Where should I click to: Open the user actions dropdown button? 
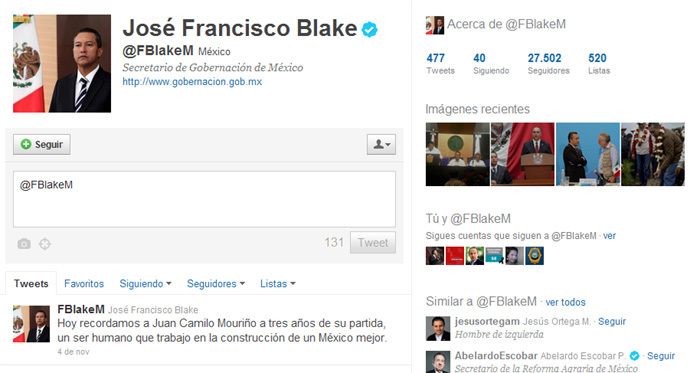[381, 145]
